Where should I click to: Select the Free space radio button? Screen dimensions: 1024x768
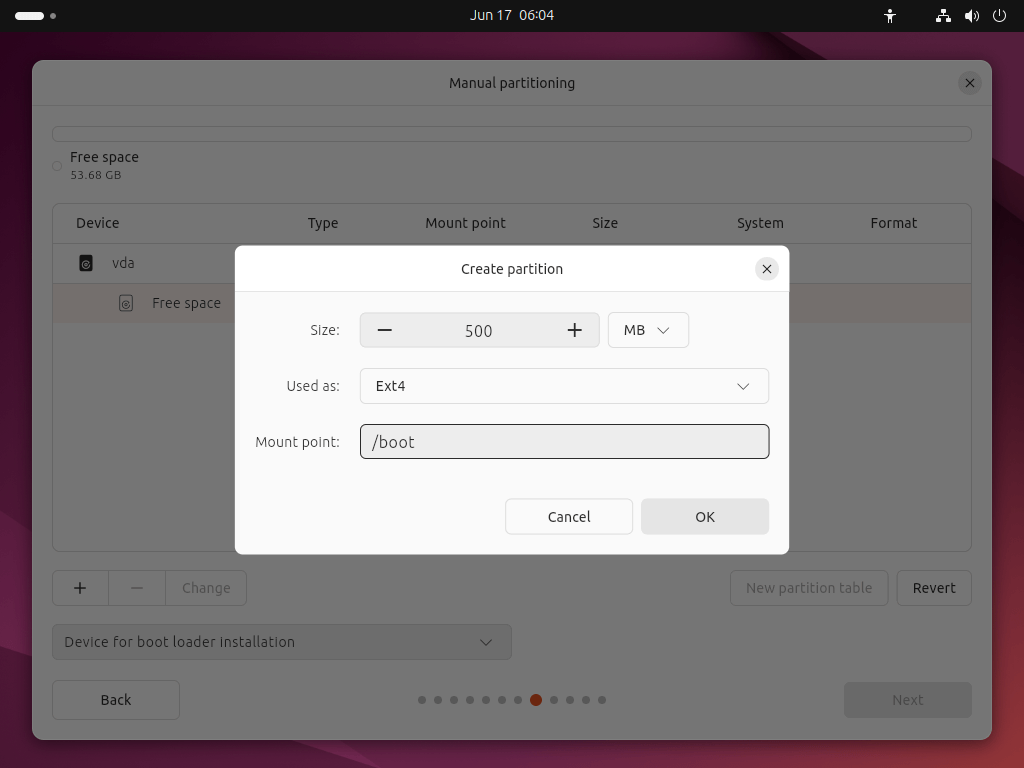57,166
